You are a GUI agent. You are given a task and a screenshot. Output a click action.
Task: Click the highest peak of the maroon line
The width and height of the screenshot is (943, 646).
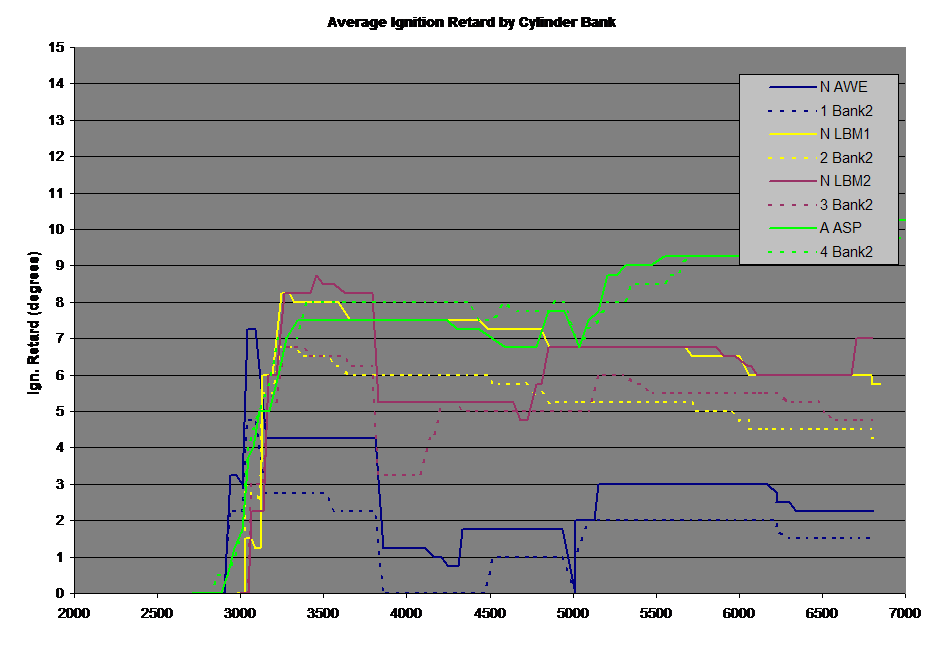point(317,276)
